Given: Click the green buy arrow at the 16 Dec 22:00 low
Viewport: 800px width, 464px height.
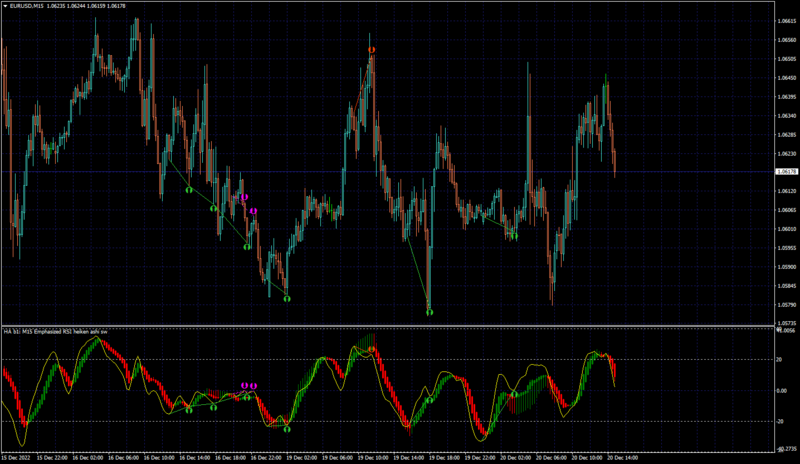Looking at the screenshot, I should (x=287, y=299).
